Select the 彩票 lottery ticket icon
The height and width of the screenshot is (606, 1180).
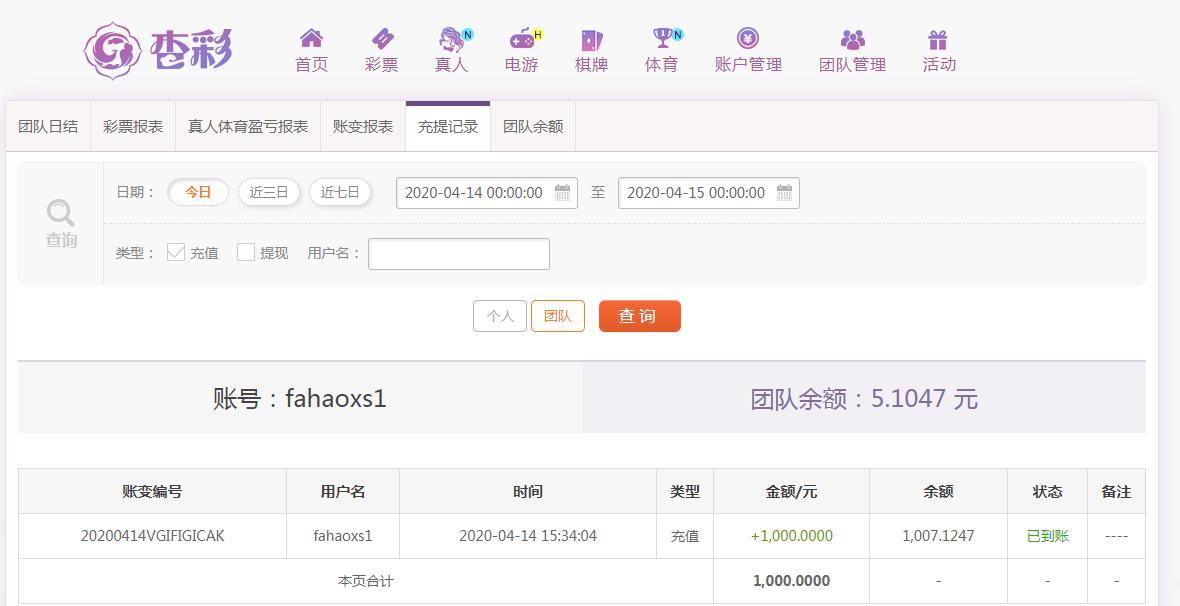tap(381, 40)
